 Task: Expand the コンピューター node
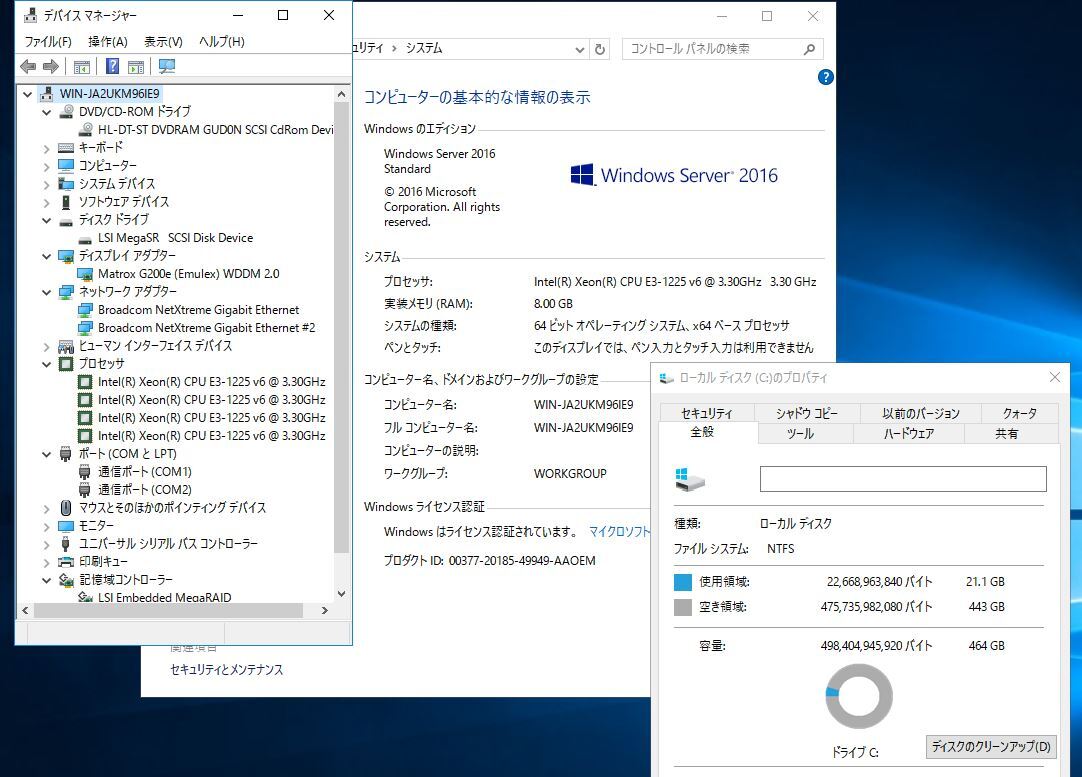tap(47, 166)
